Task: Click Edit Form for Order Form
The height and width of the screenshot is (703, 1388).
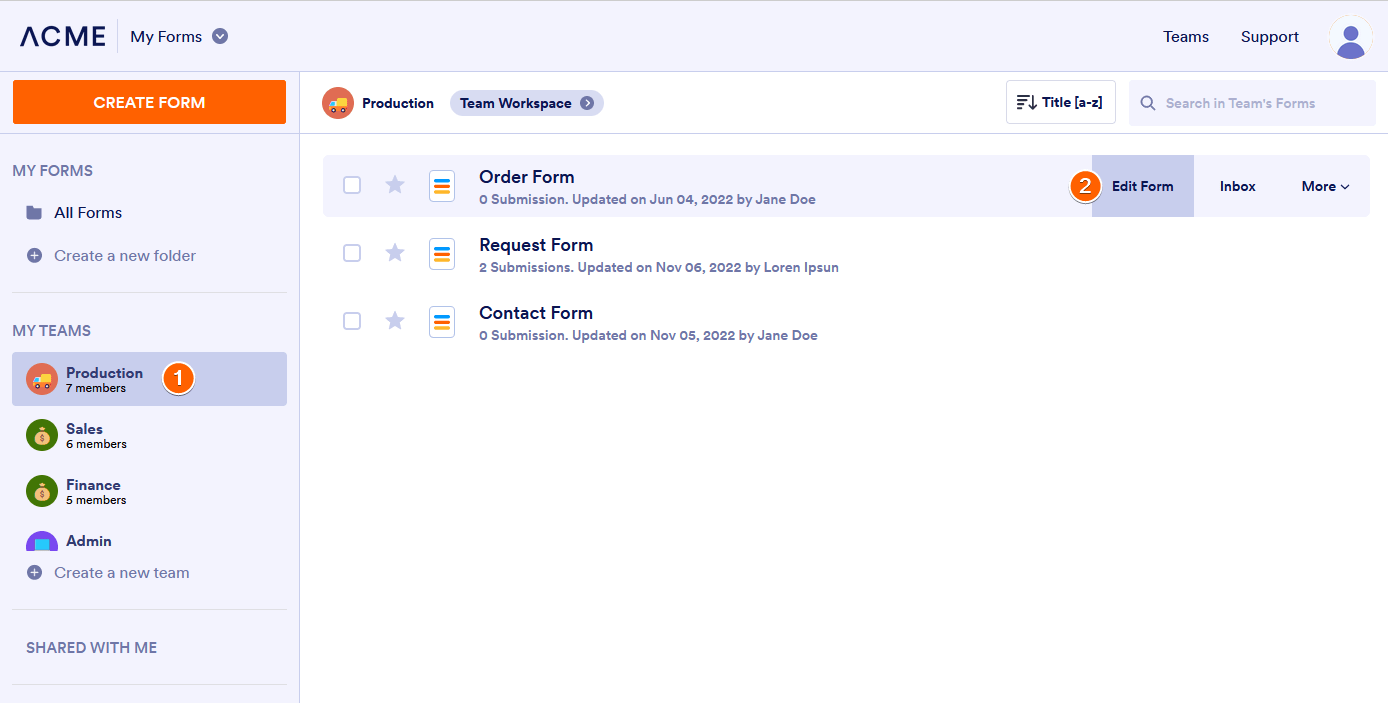Action: point(1142,186)
